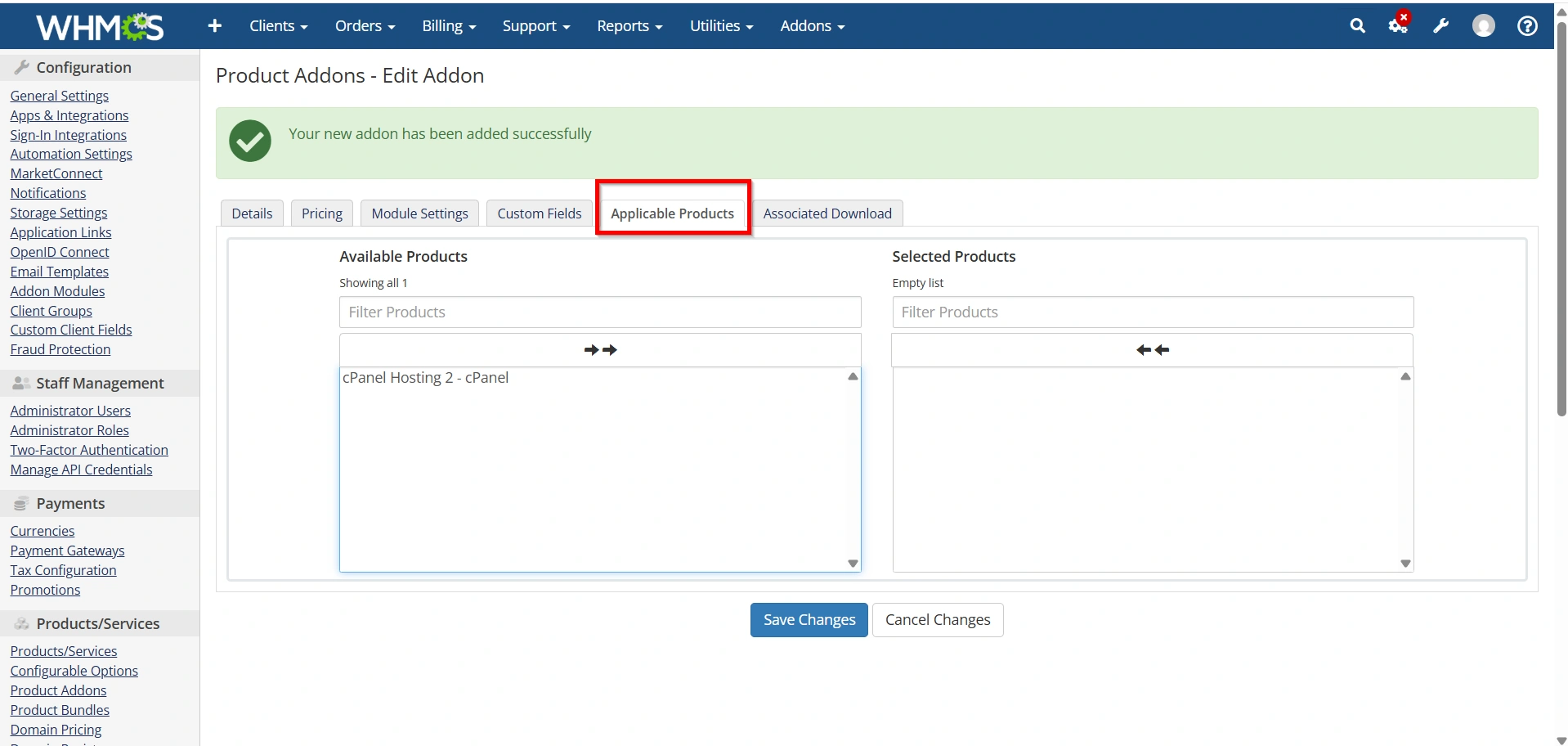Expand the Orders menu

click(x=365, y=26)
